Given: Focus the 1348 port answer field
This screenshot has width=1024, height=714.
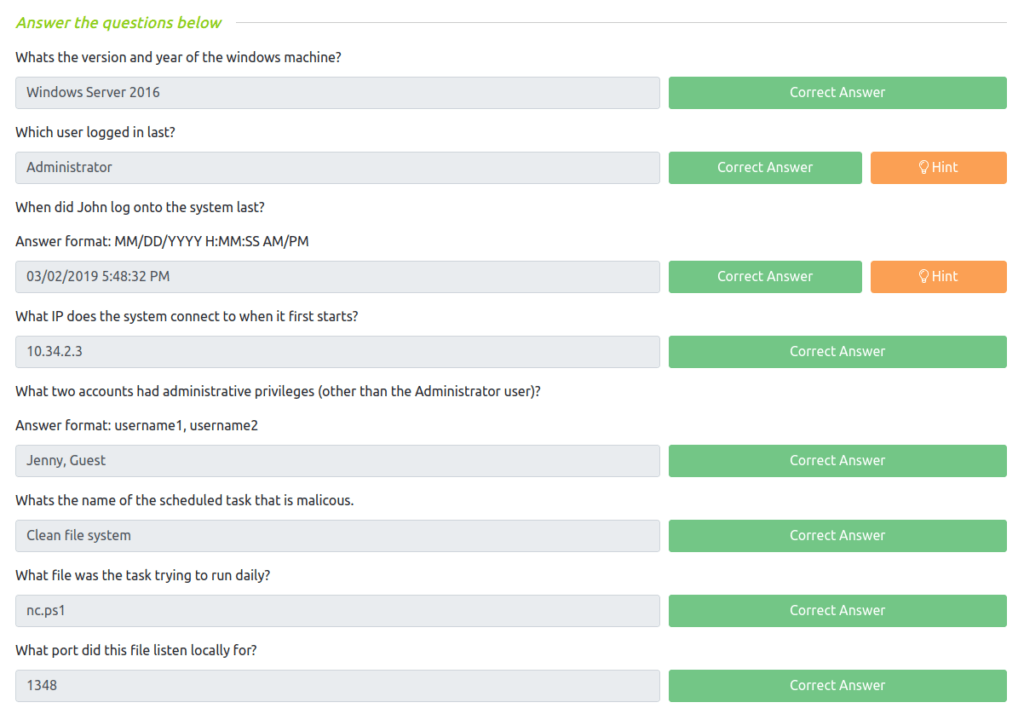Looking at the screenshot, I should pyautogui.click(x=338, y=685).
